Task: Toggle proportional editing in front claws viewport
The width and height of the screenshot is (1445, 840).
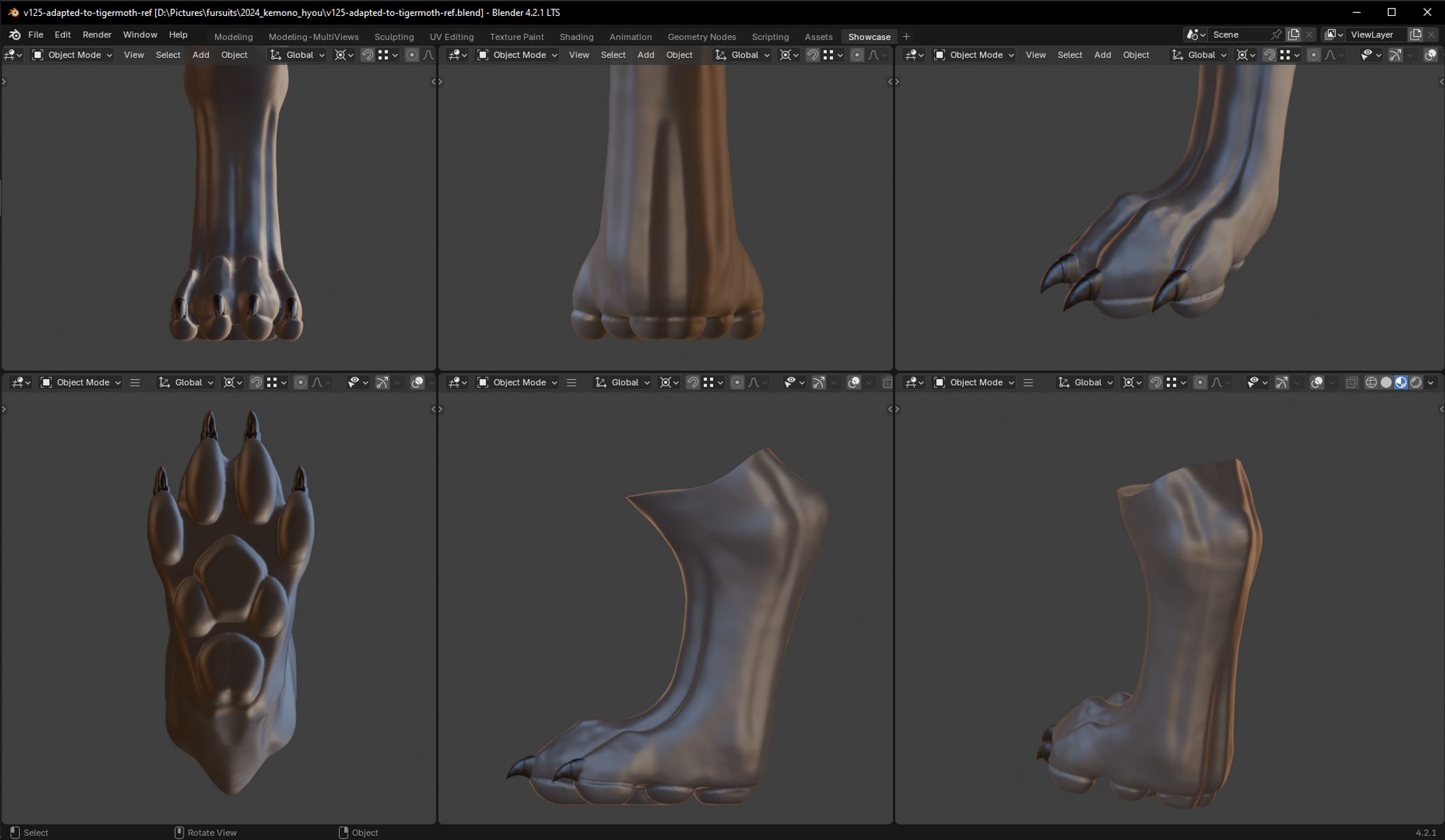Action: click(412, 55)
